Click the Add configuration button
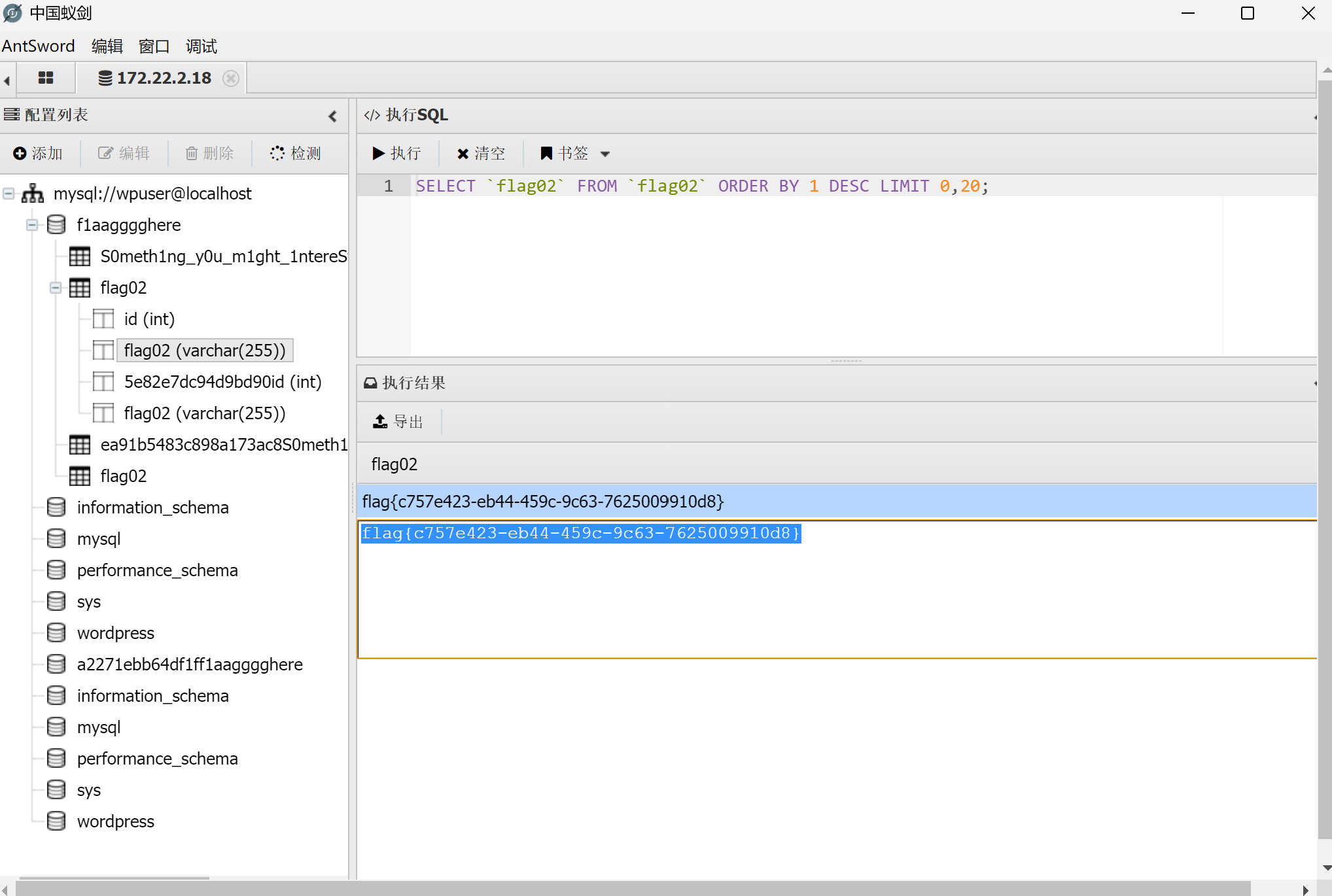 [38, 153]
